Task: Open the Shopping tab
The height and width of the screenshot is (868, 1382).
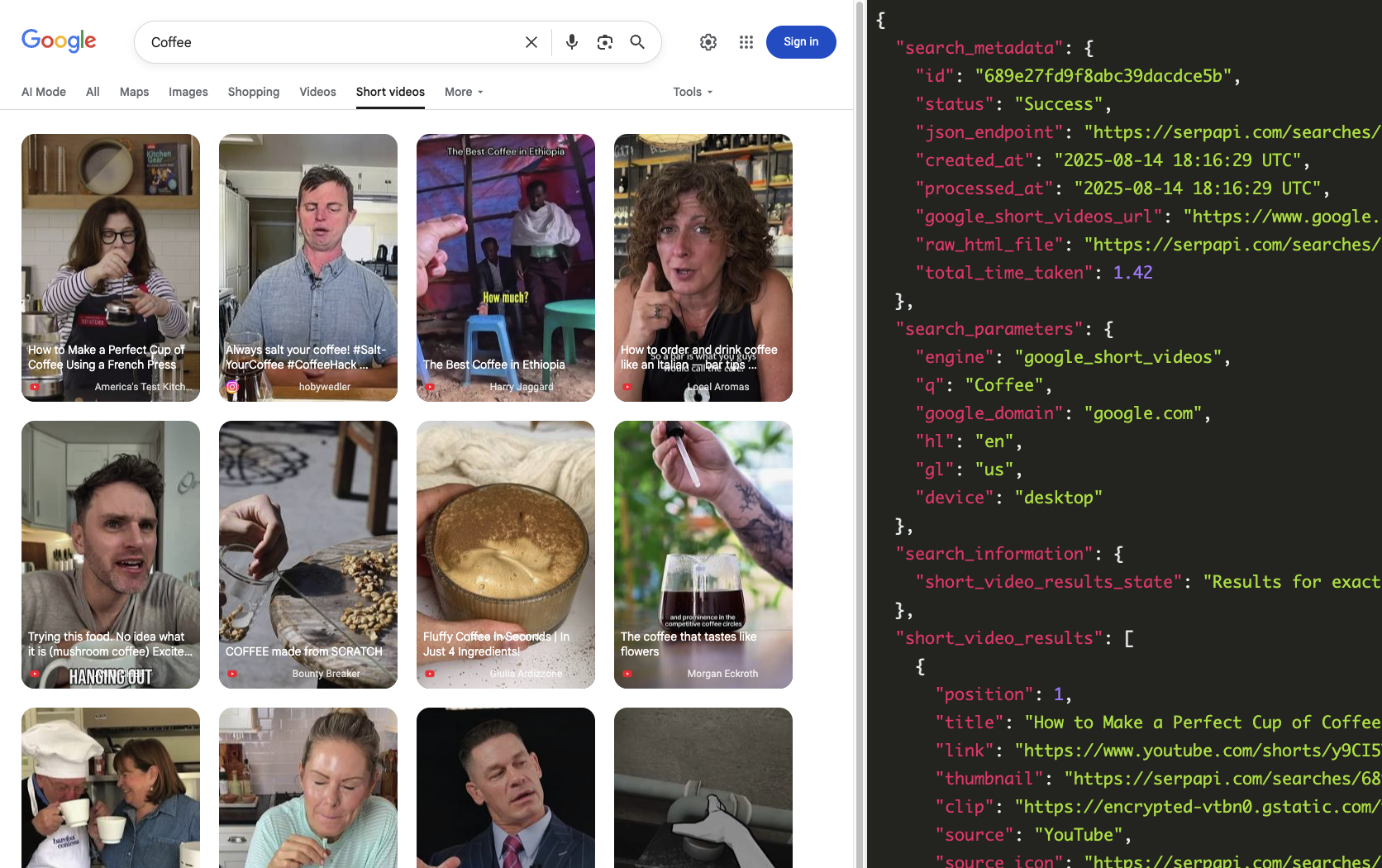Action: coord(254,92)
